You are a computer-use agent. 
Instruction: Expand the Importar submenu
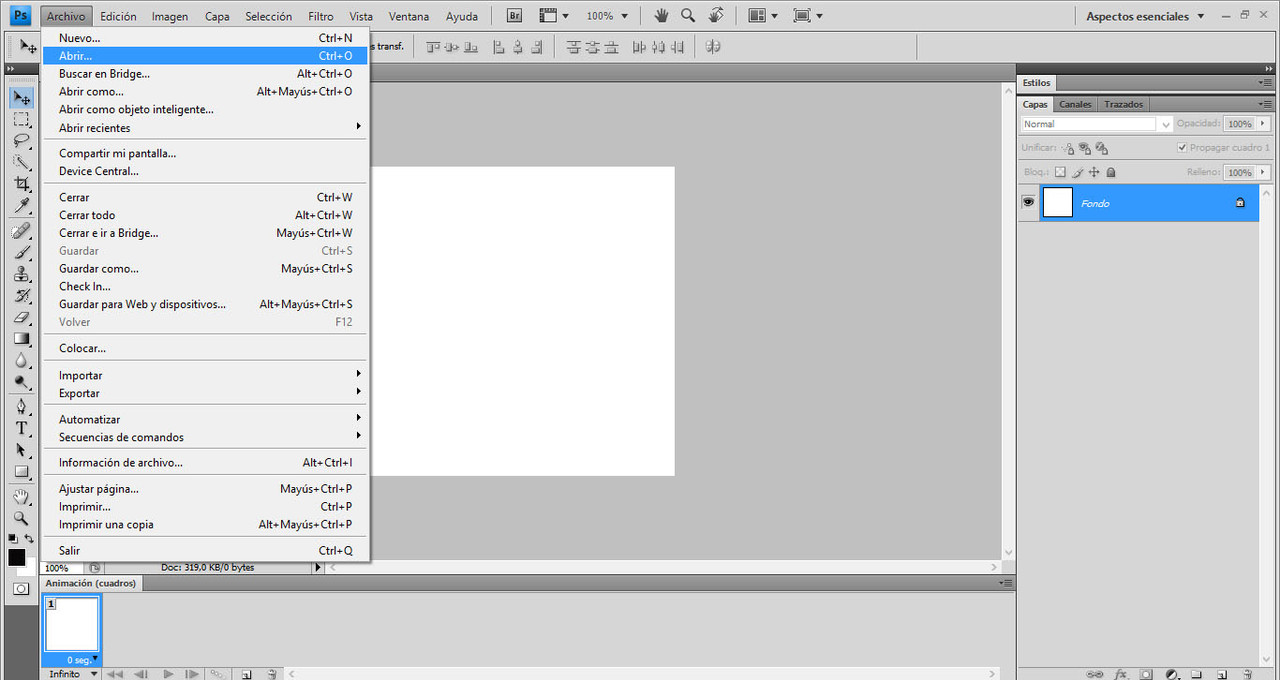click(x=206, y=375)
